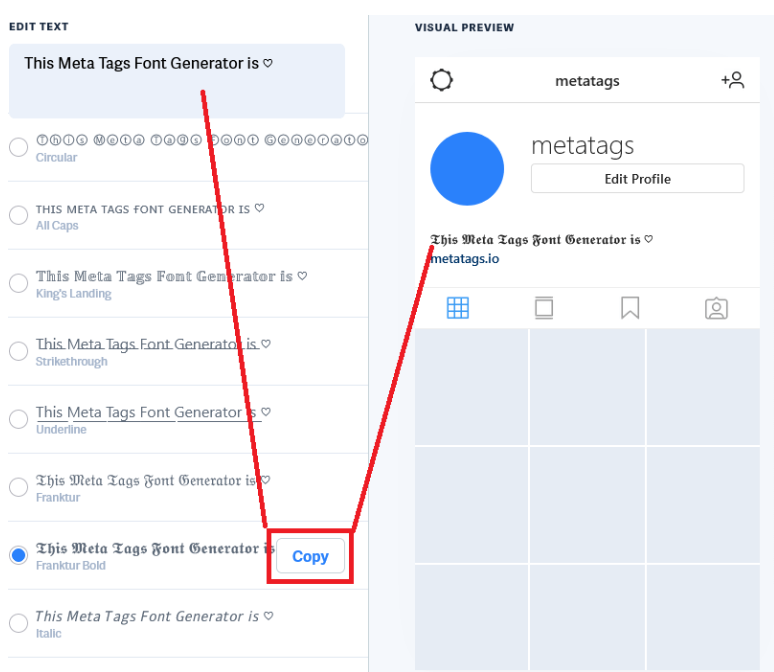Screen dimensions: 774x672
Task: Click the "Strikethrough" style label
Action: click(72, 362)
